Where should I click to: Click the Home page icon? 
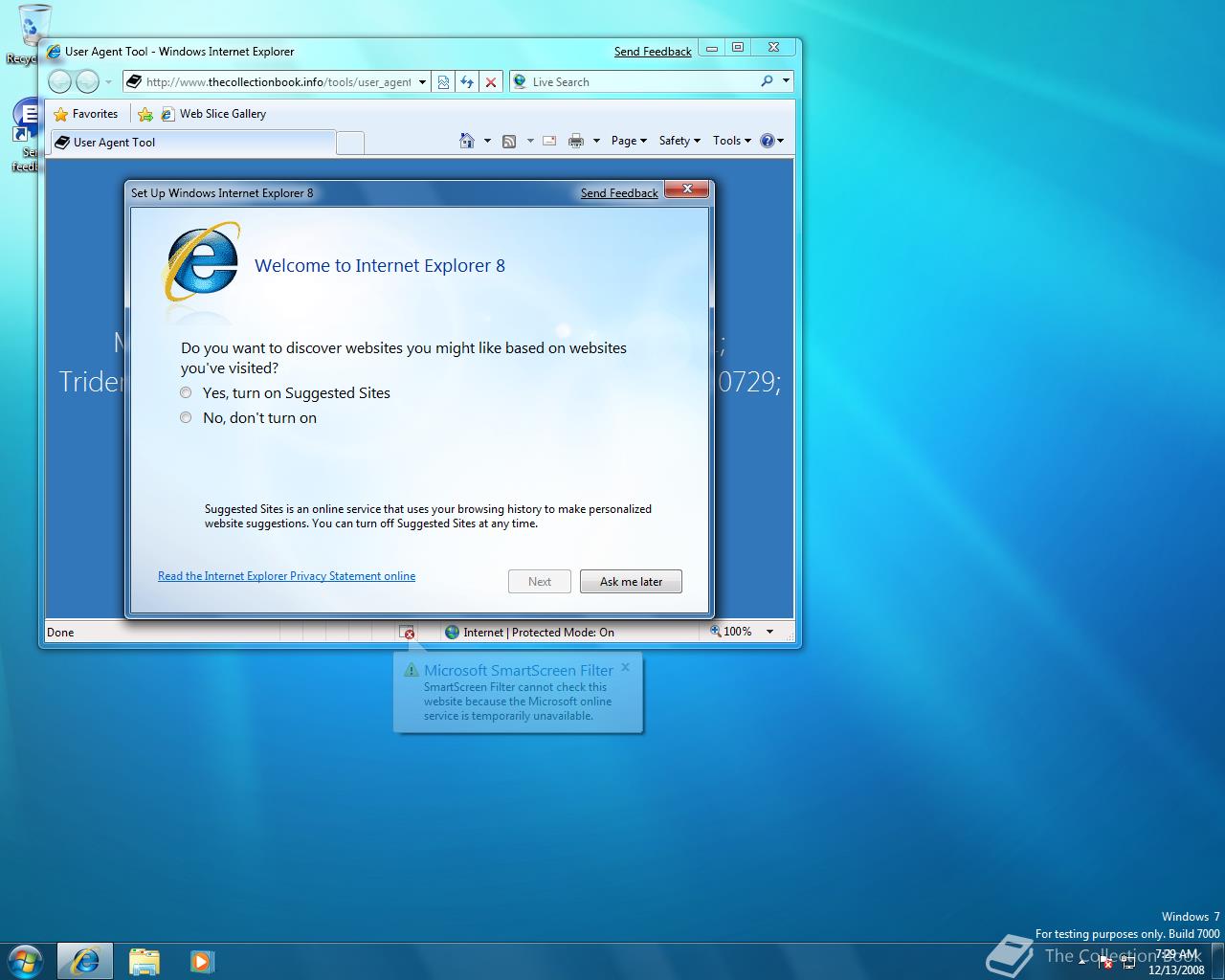click(467, 141)
